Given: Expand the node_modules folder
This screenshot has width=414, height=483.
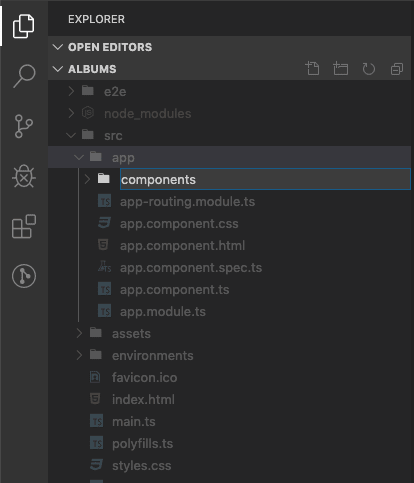Looking at the screenshot, I should tap(71, 113).
